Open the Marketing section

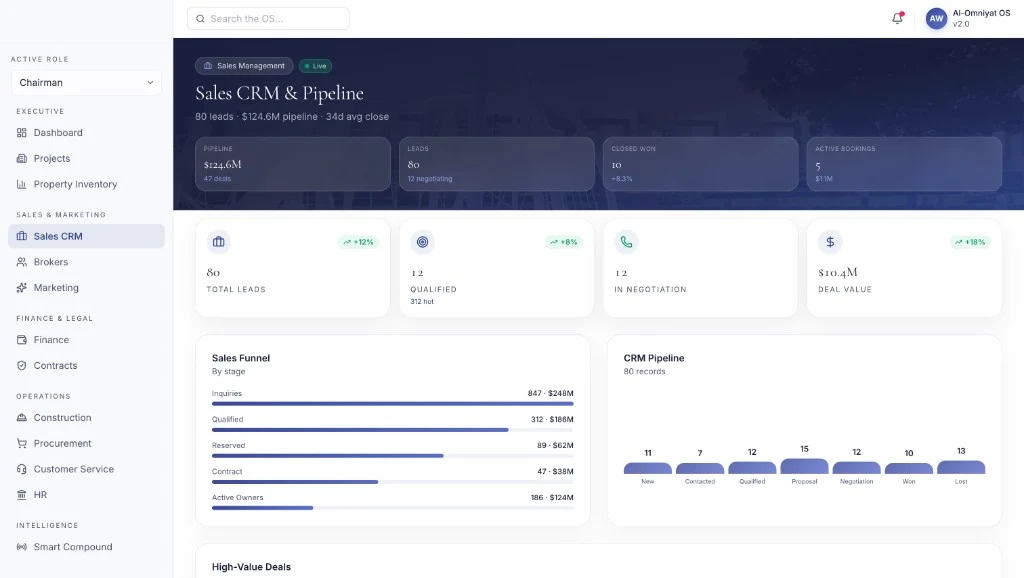coord(86,287)
